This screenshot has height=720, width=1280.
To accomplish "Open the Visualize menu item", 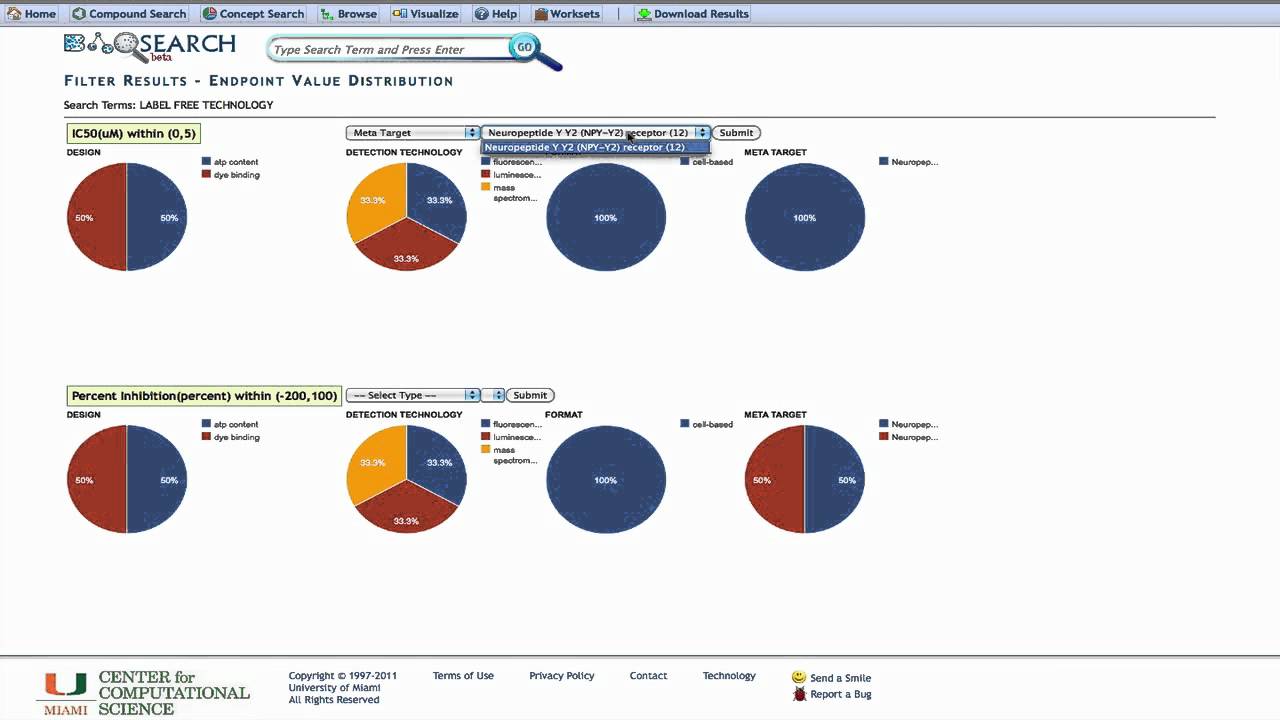I will (425, 14).
